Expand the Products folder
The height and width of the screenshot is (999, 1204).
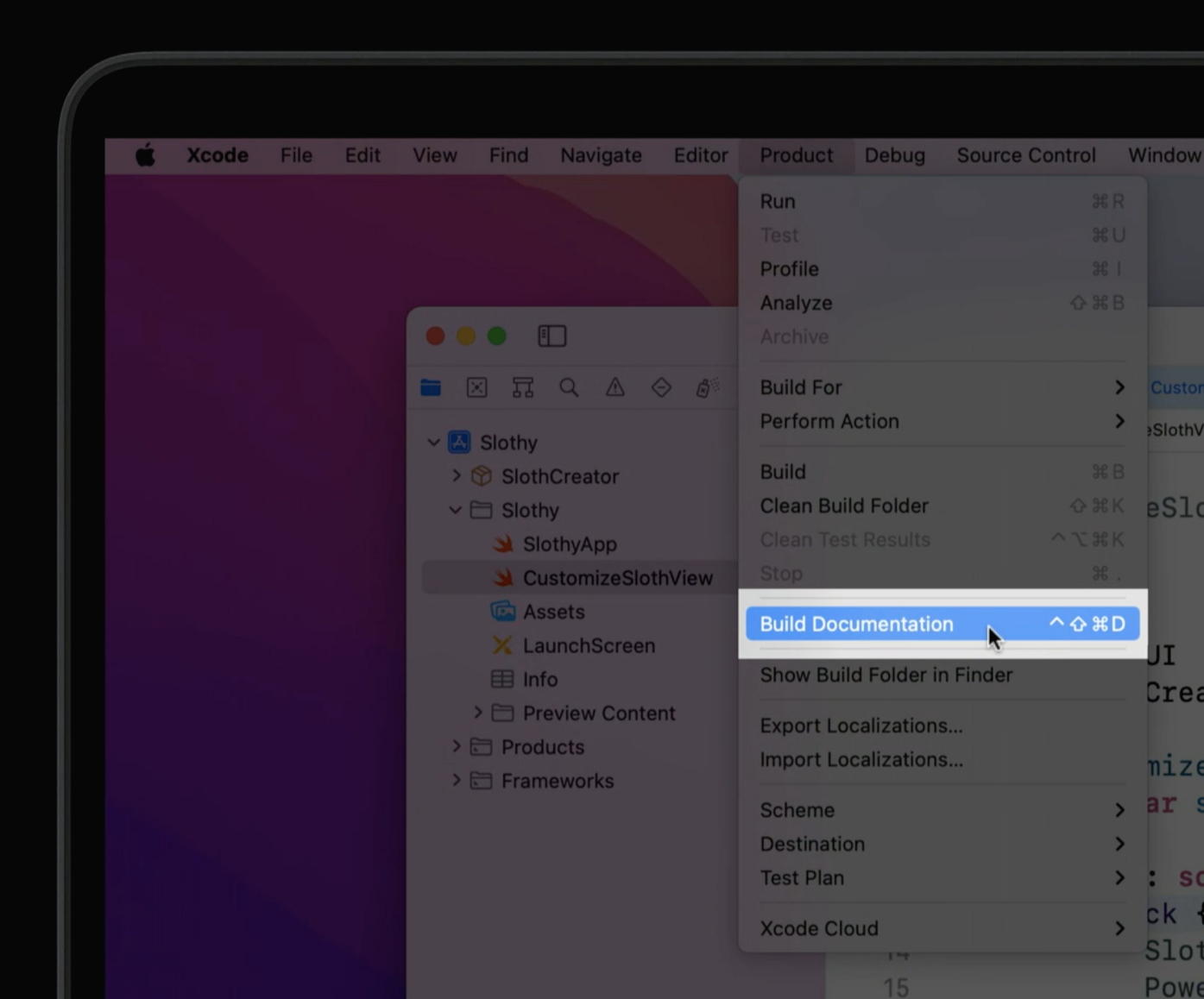click(x=457, y=746)
